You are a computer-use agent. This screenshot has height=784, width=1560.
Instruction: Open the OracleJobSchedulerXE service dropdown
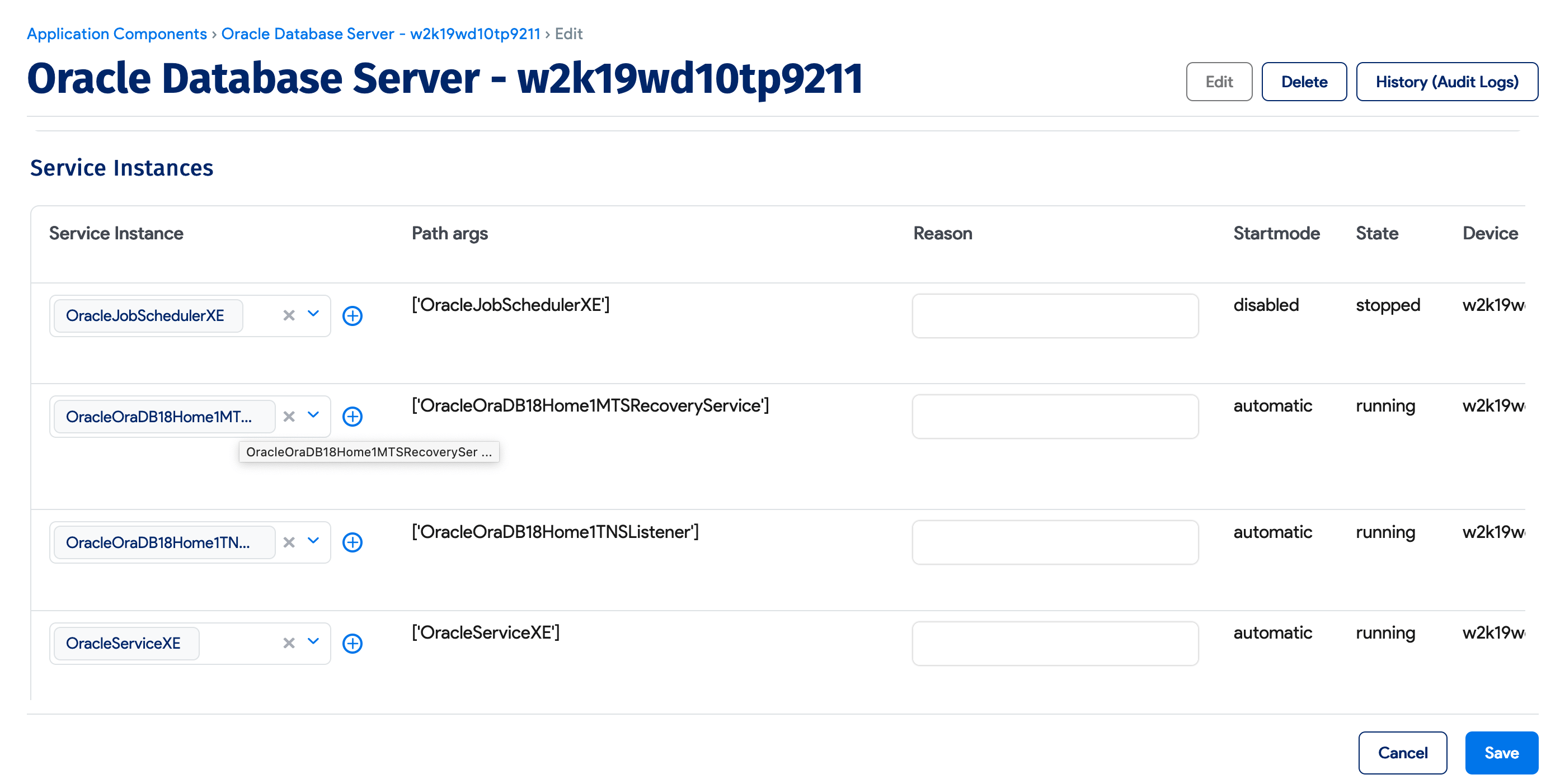click(313, 315)
